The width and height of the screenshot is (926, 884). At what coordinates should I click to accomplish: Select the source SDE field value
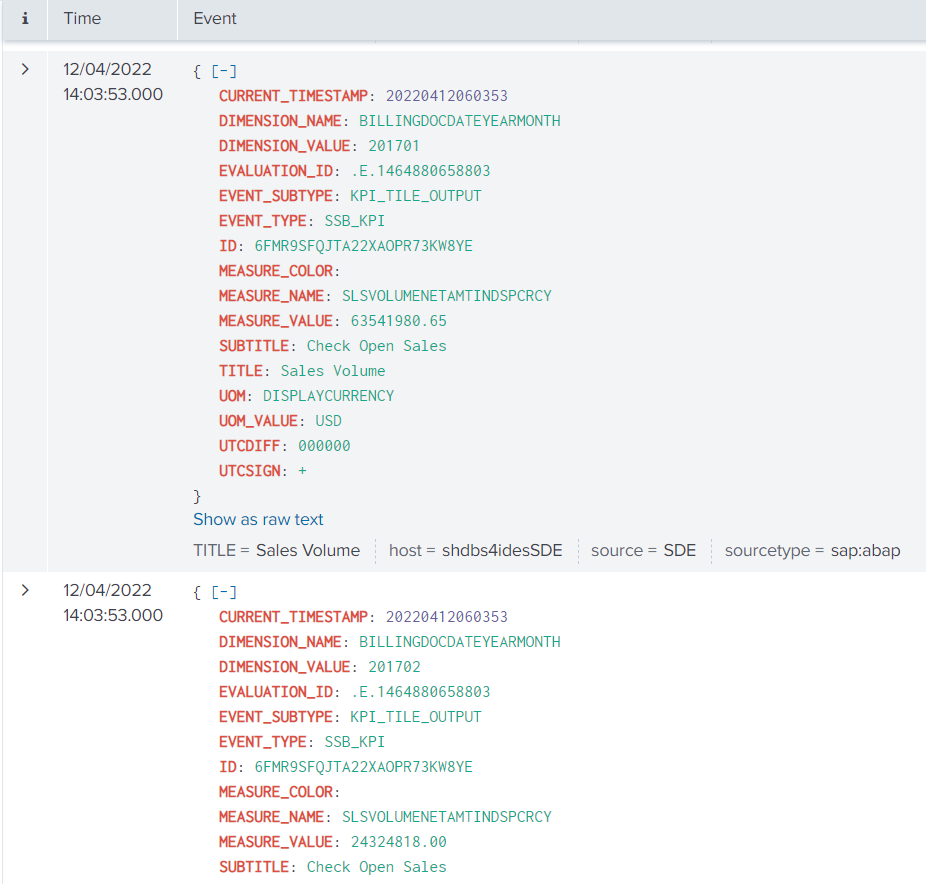coord(679,550)
